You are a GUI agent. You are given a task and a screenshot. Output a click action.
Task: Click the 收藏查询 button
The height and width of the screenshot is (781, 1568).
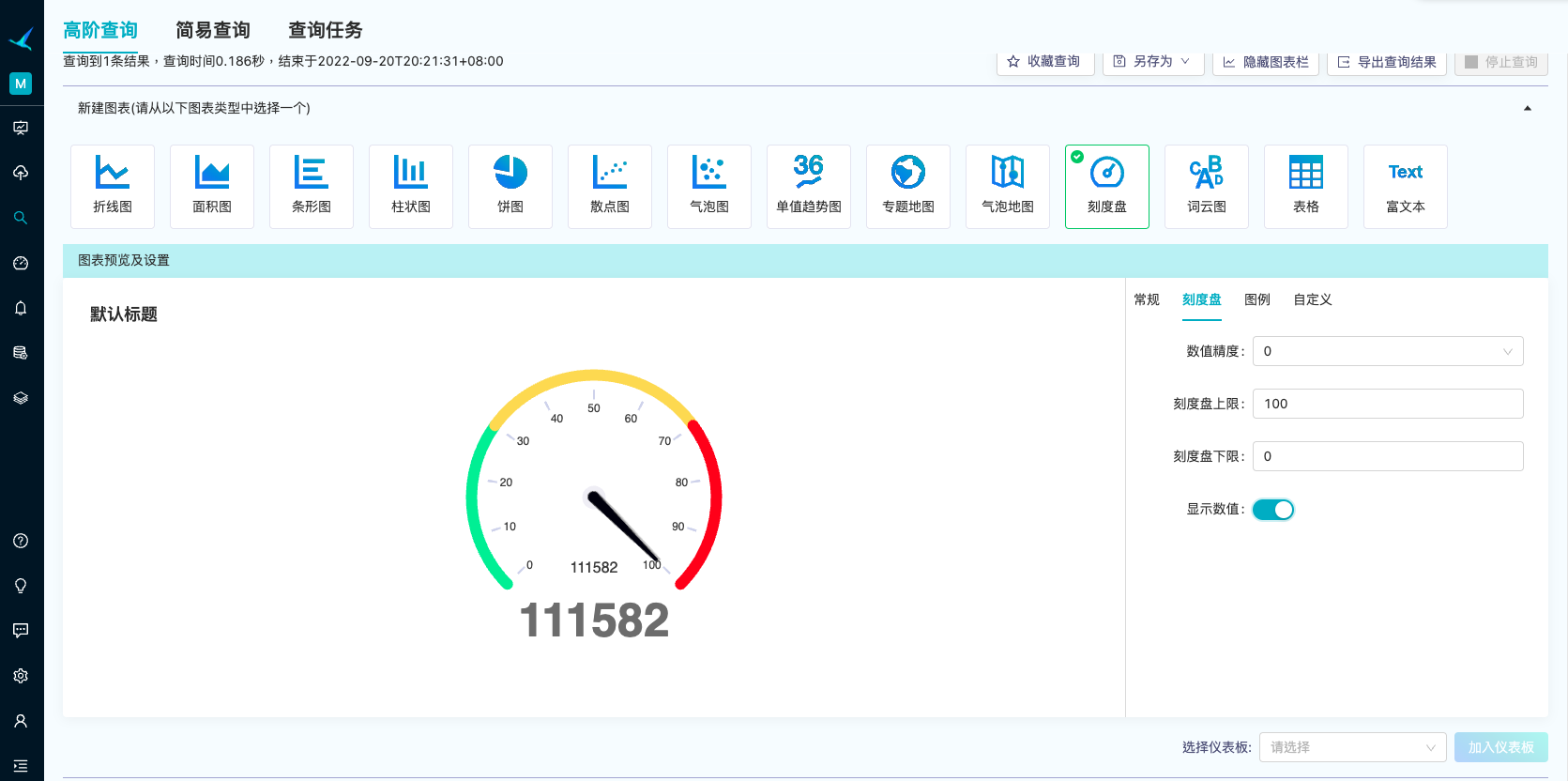pyautogui.click(x=1045, y=61)
